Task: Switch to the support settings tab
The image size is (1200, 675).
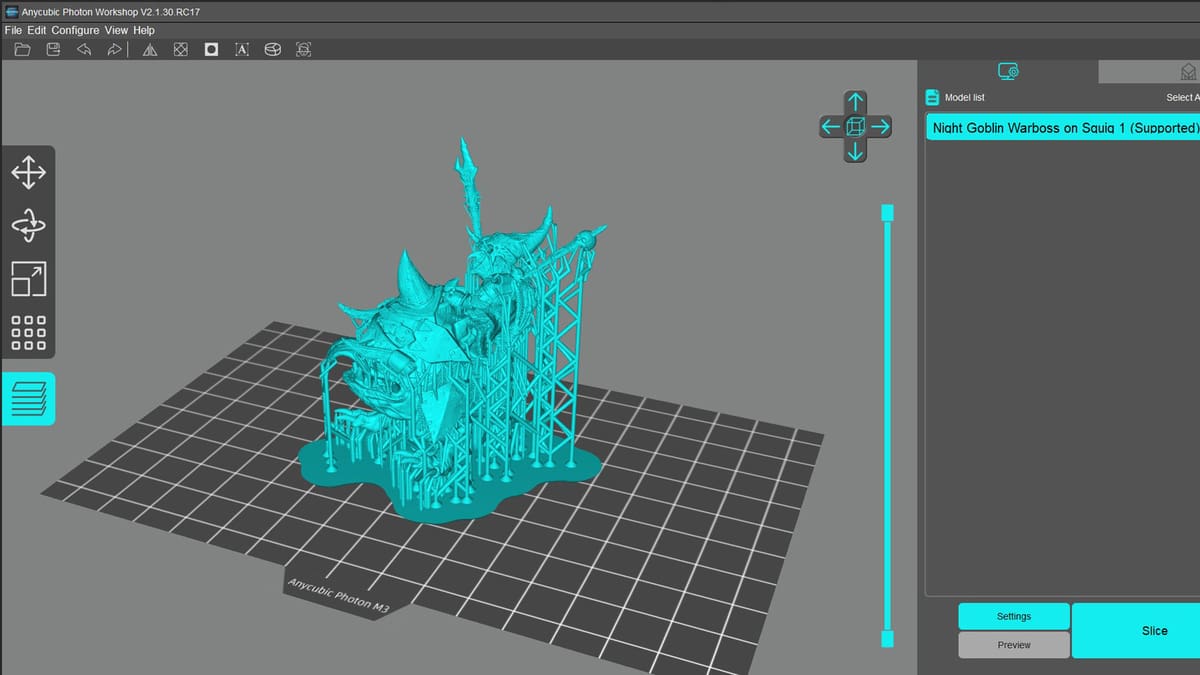Action: point(1149,71)
